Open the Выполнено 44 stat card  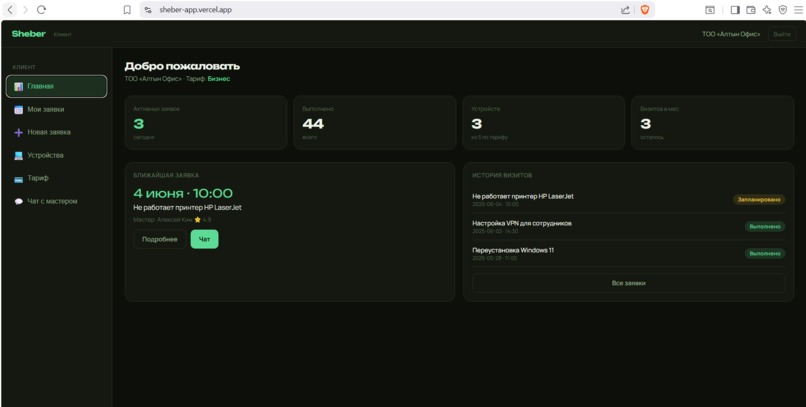click(375, 123)
